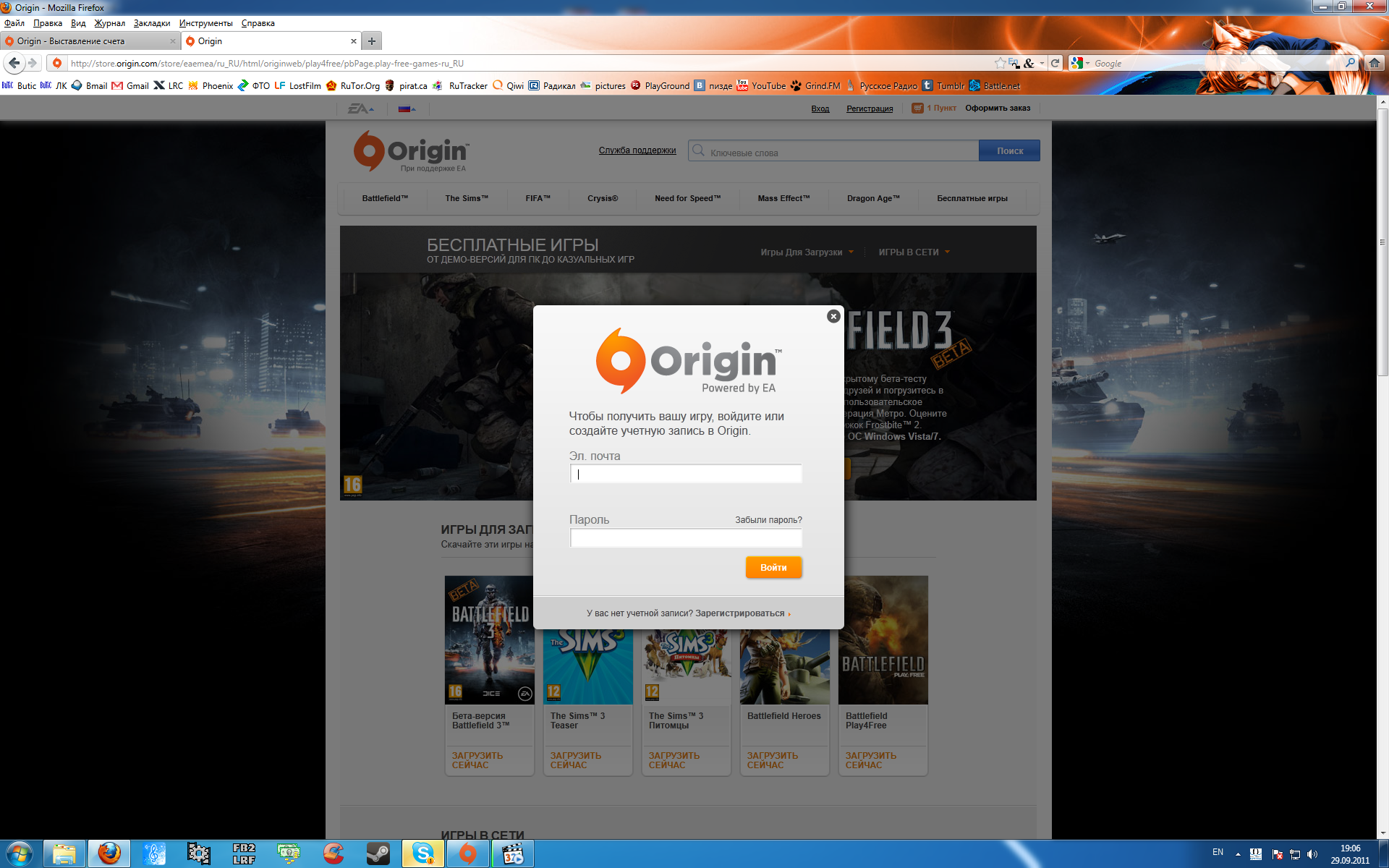Open Battle.net bookmark
The image size is (1389, 868).
pyautogui.click(x=995, y=85)
